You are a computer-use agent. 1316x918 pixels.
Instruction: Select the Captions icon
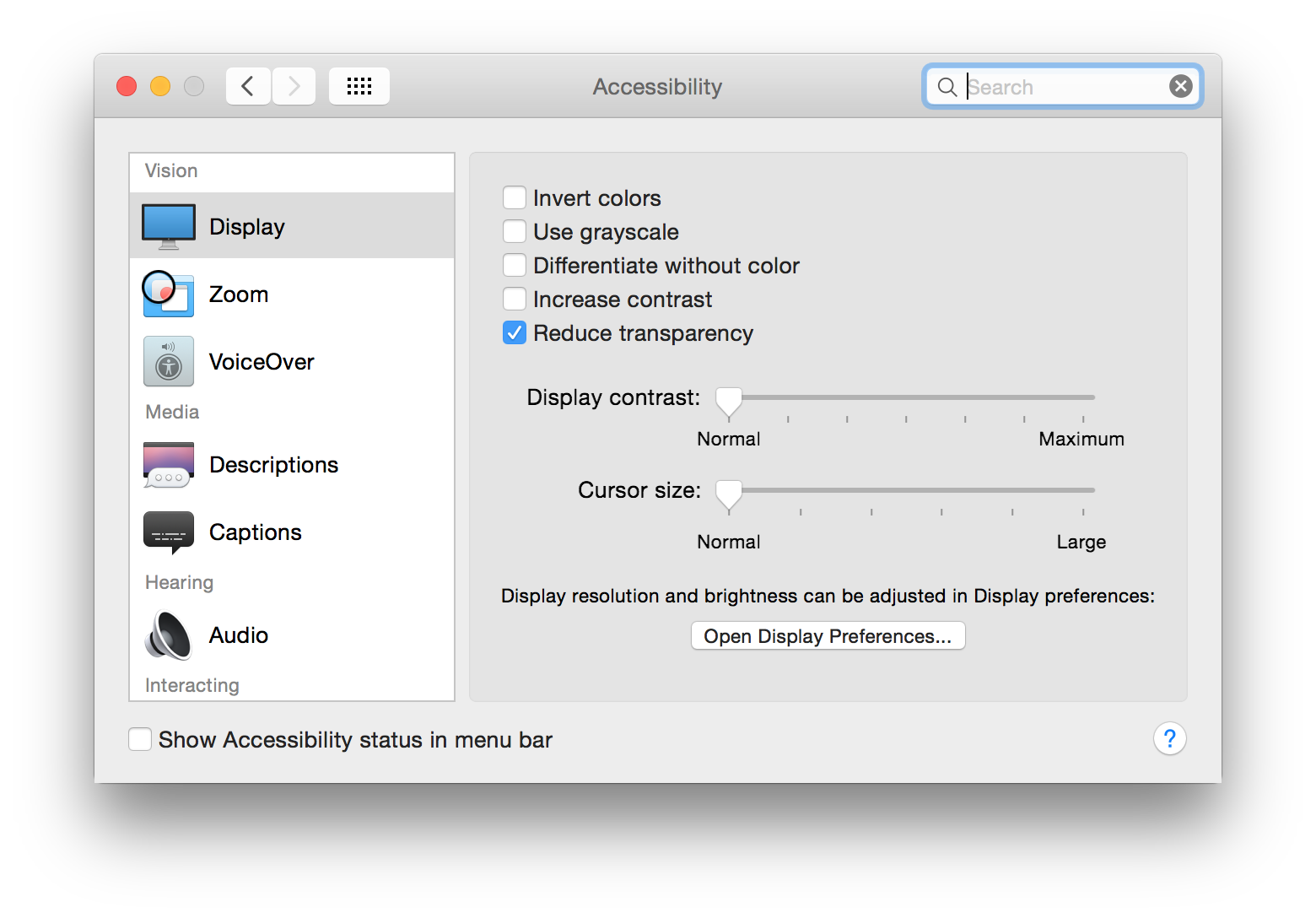169,532
